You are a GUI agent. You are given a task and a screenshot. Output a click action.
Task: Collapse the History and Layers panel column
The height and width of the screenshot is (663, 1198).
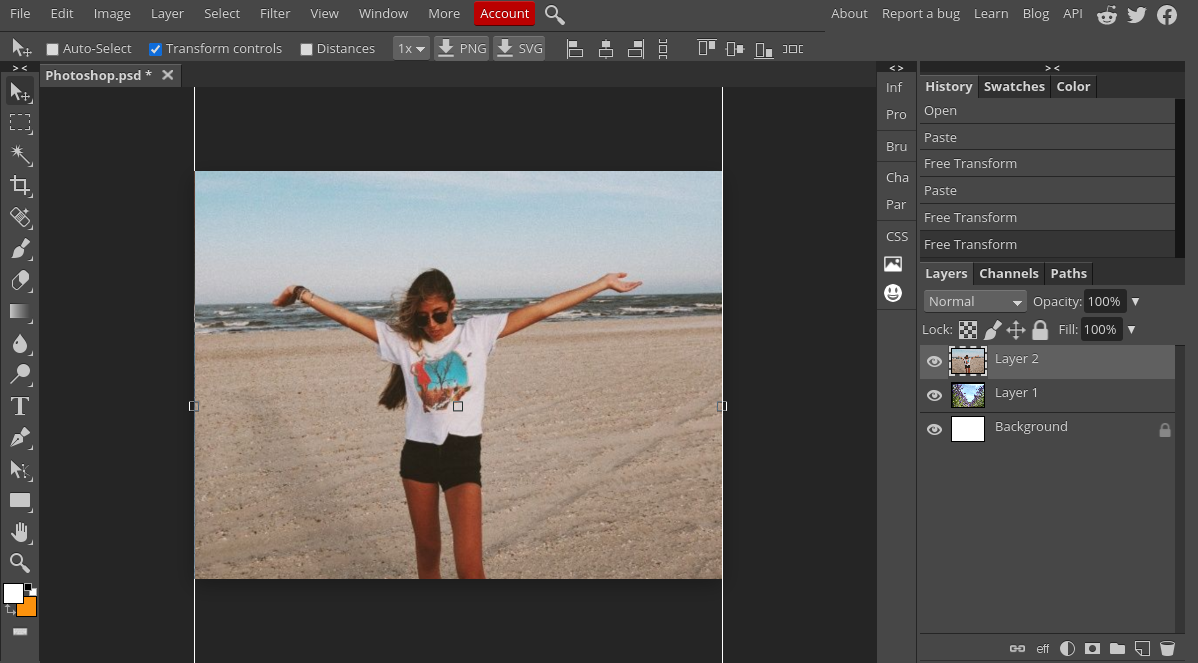coord(1052,68)
